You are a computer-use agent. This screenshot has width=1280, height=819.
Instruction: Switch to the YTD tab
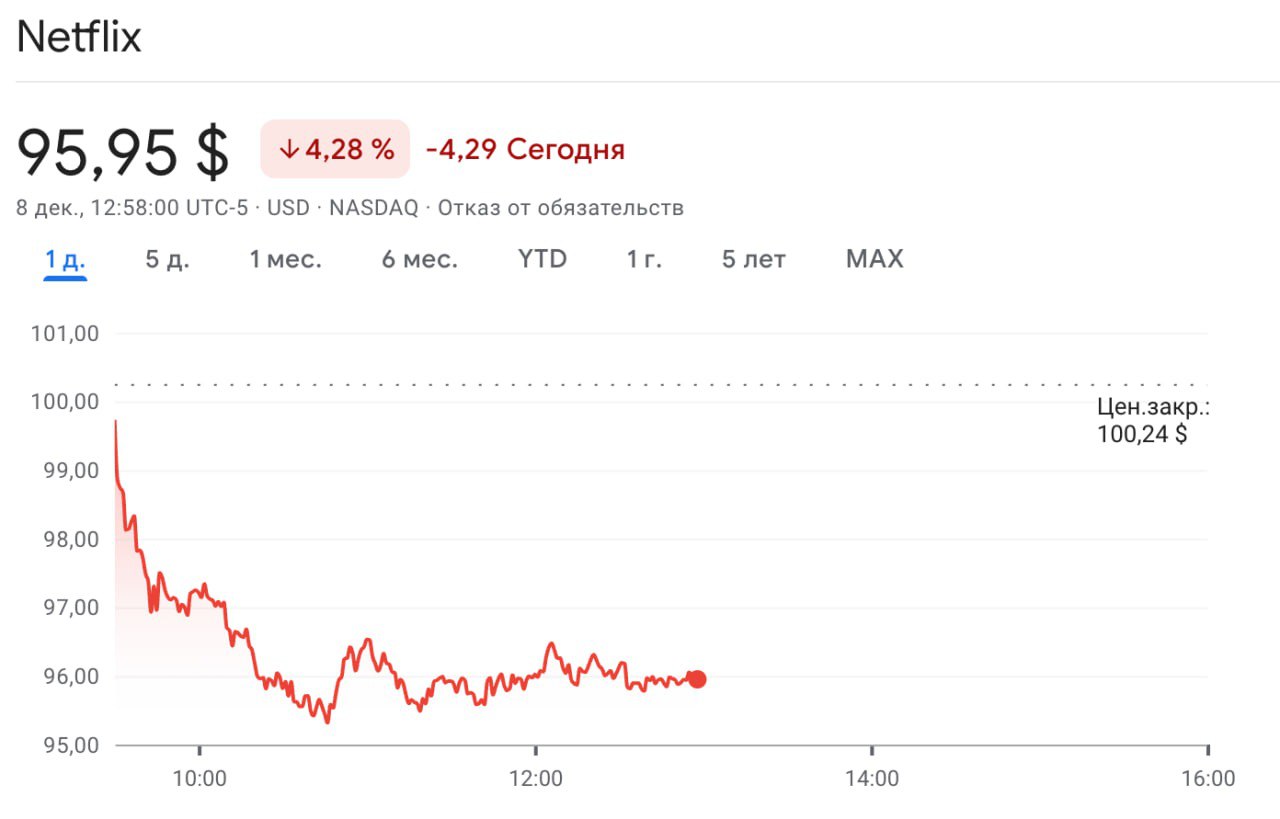click(x=542, y=260)
